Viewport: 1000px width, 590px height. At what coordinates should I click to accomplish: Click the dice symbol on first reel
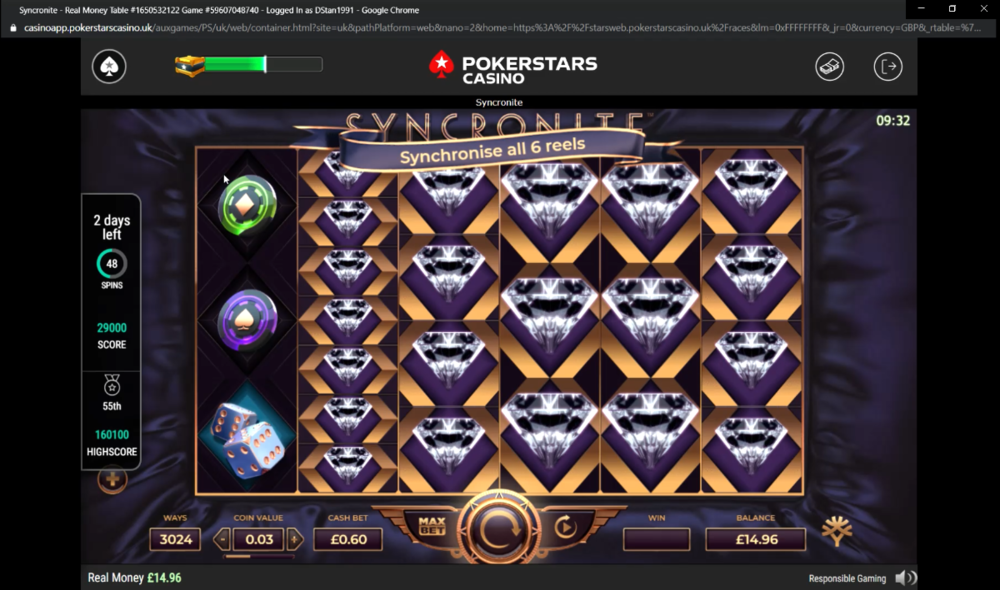[249, 439]
